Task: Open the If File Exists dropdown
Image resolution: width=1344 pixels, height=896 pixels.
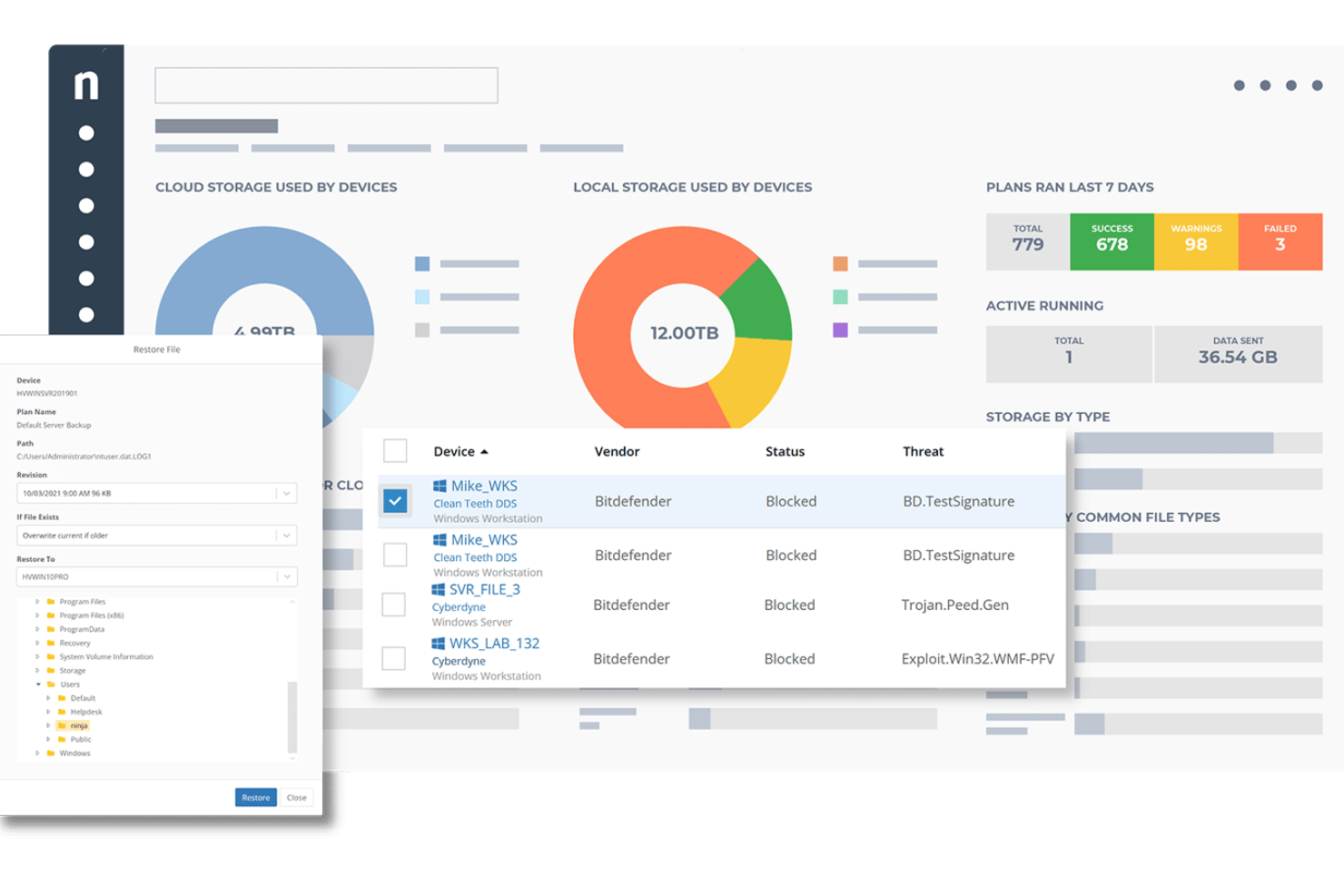Action: (287, 535)
